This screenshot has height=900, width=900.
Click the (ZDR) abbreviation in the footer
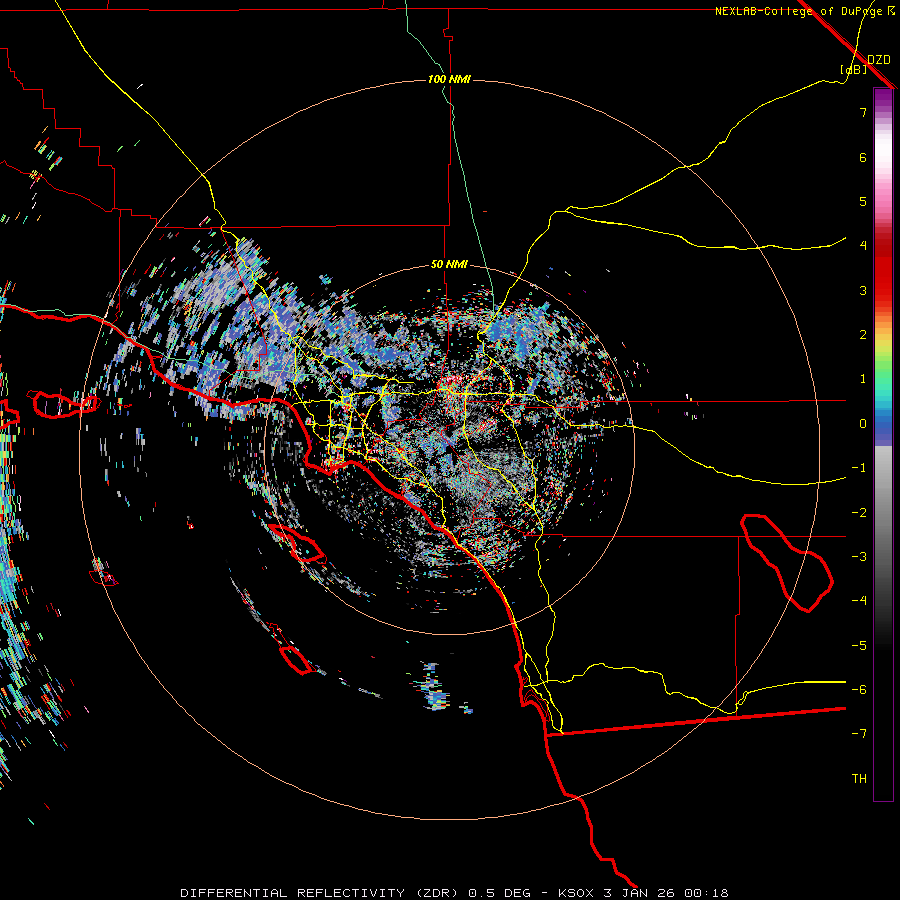[437, 893]
